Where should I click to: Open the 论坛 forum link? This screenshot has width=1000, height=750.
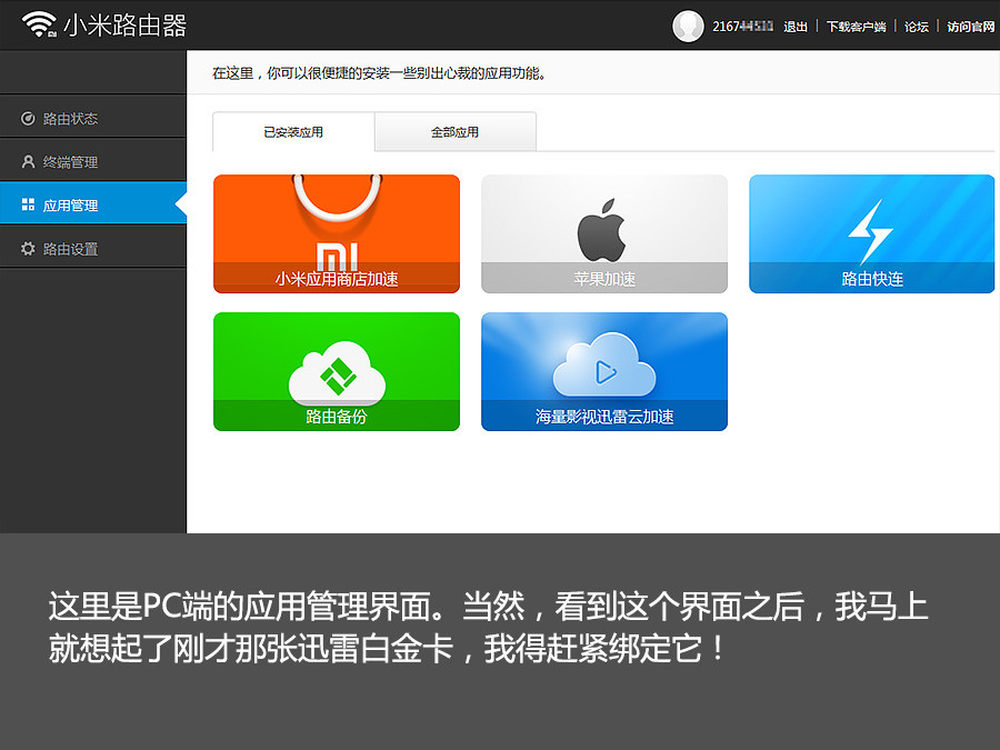point(916,26)
